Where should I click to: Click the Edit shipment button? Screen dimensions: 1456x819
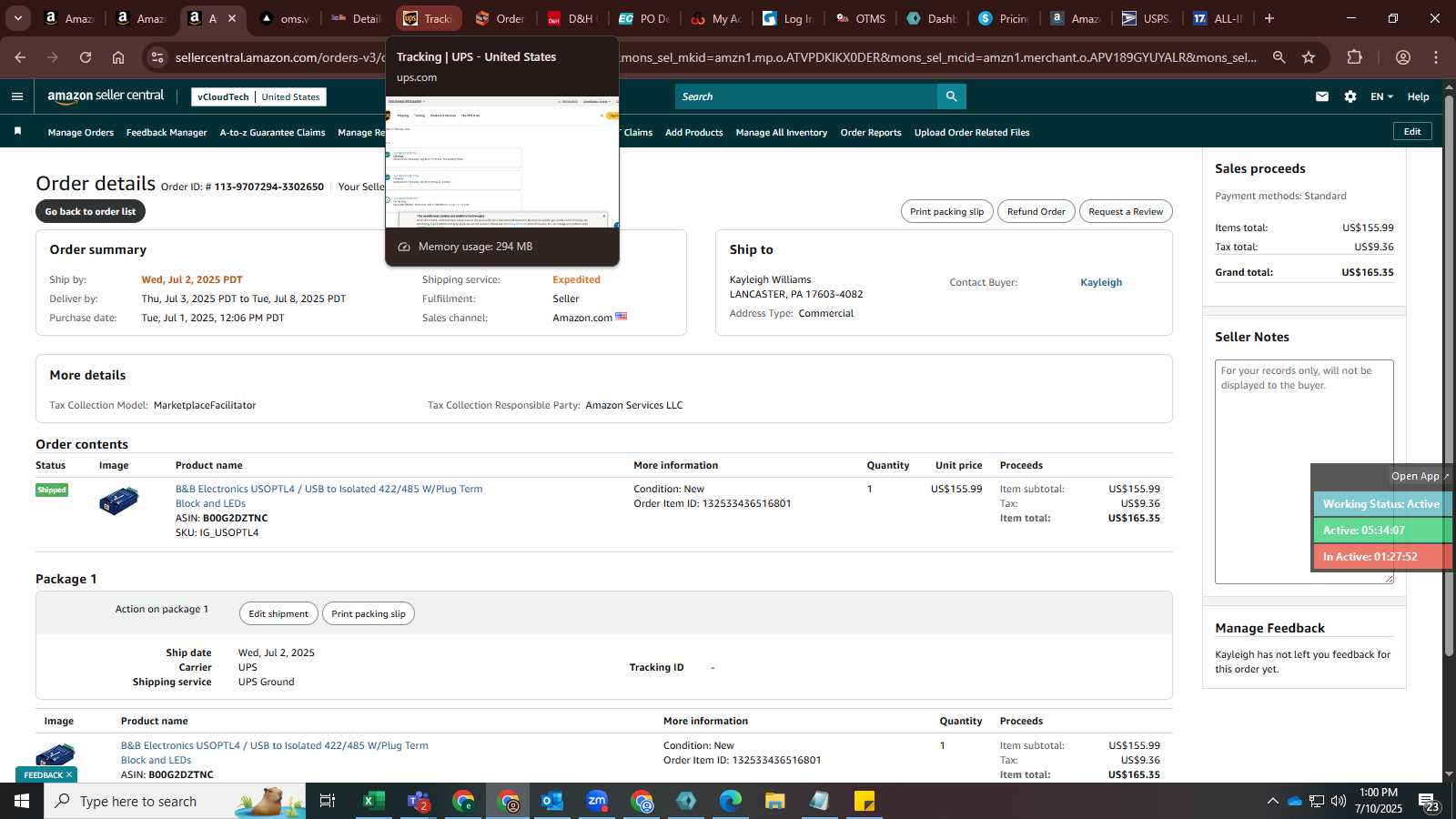pyautogui.click(x=278, y=613)
